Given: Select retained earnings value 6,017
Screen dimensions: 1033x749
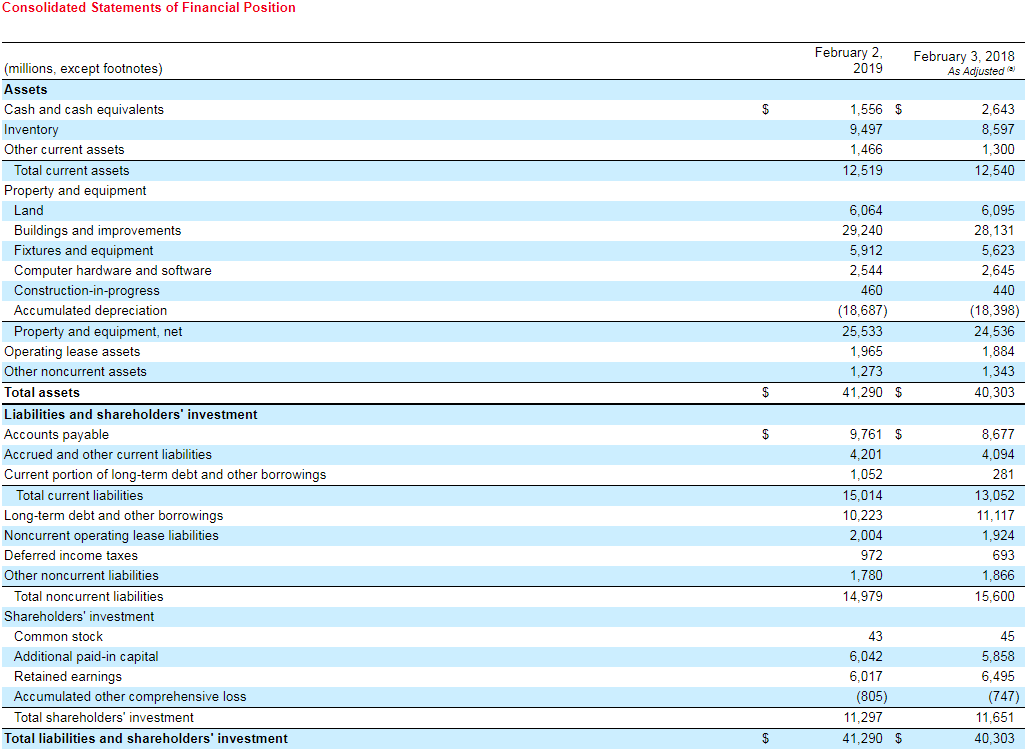Looking at the screenshot, I should coord(866,677).
